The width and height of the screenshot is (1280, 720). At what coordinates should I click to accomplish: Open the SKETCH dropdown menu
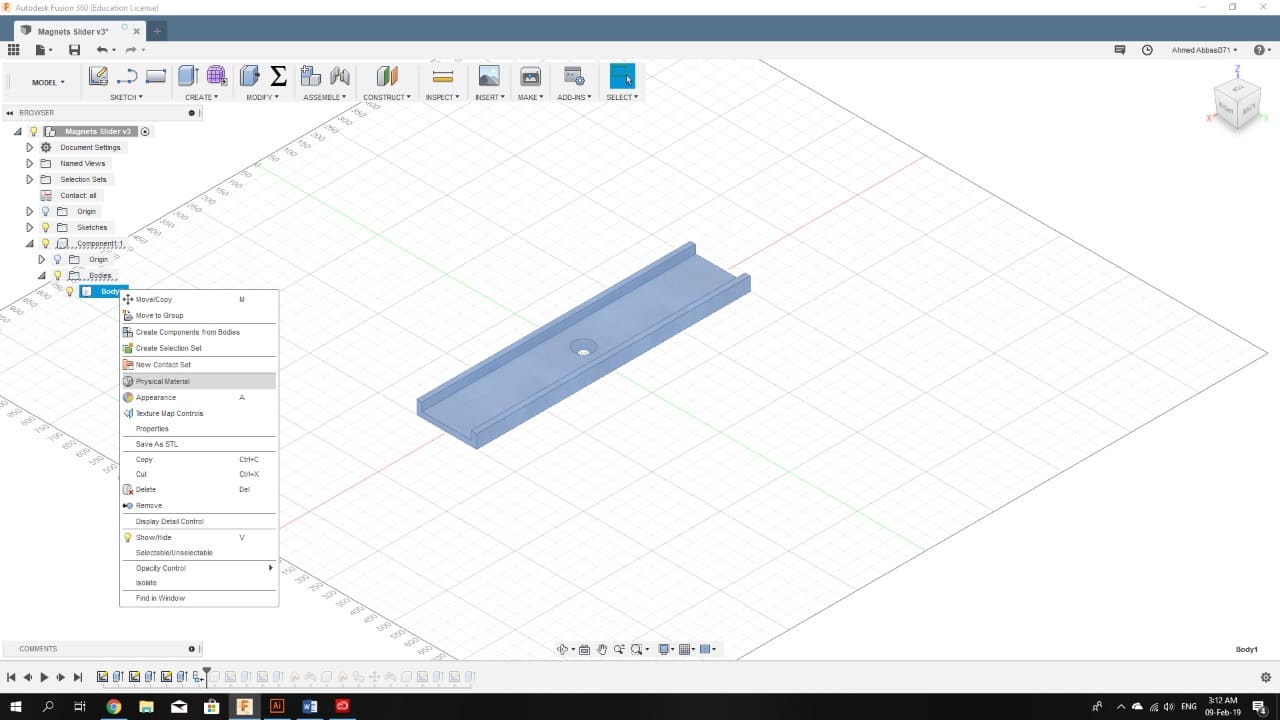126,97
